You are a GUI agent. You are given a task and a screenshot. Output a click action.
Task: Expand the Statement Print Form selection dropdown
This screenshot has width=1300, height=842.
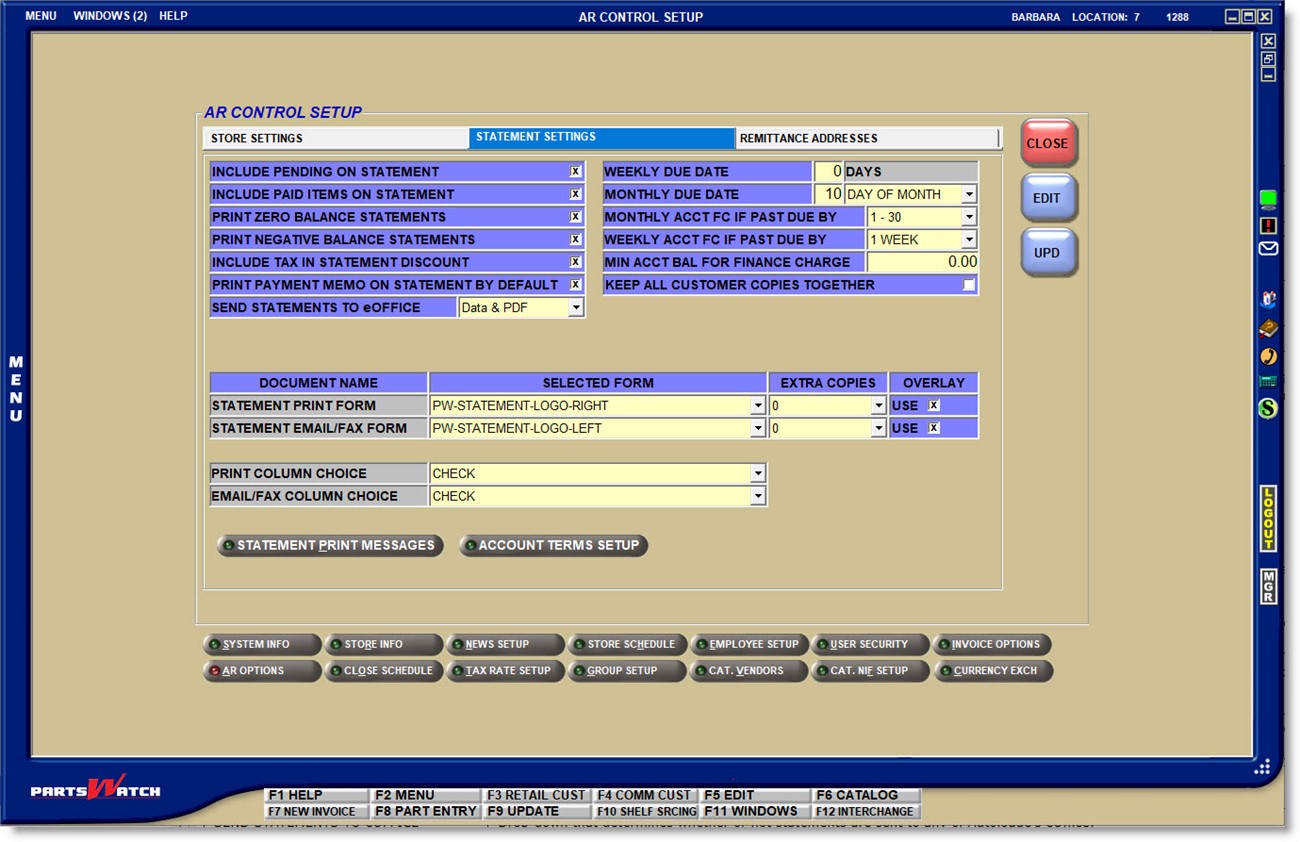757,406
